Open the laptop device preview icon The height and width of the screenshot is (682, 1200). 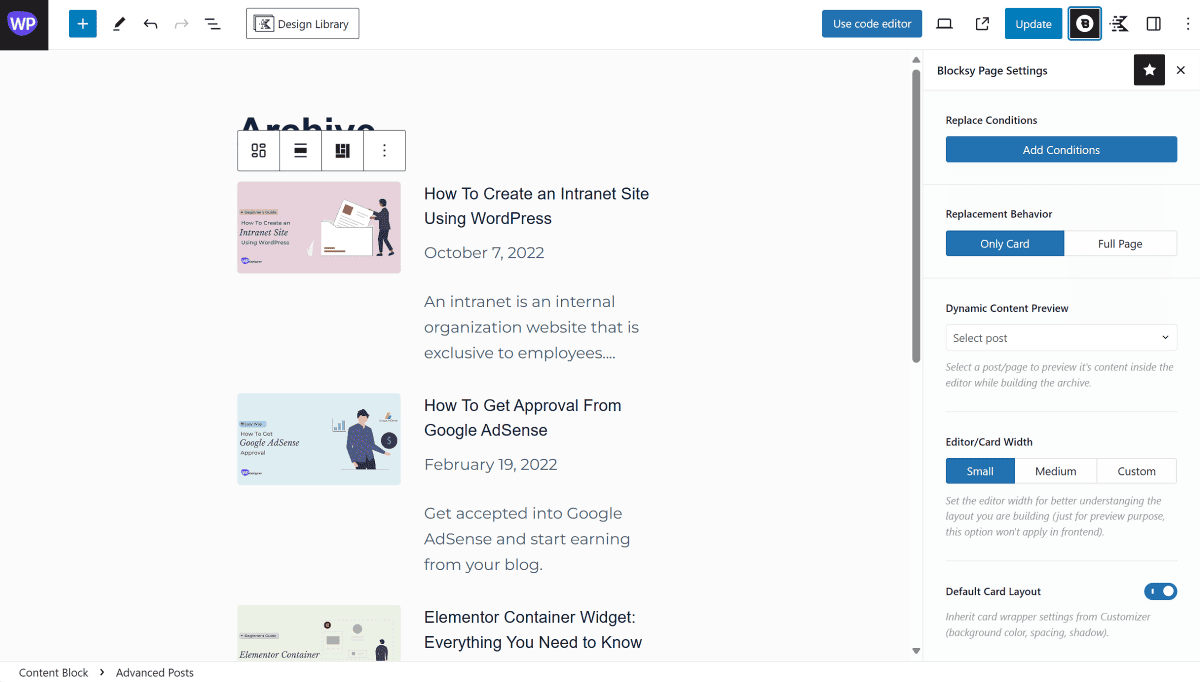944,24
